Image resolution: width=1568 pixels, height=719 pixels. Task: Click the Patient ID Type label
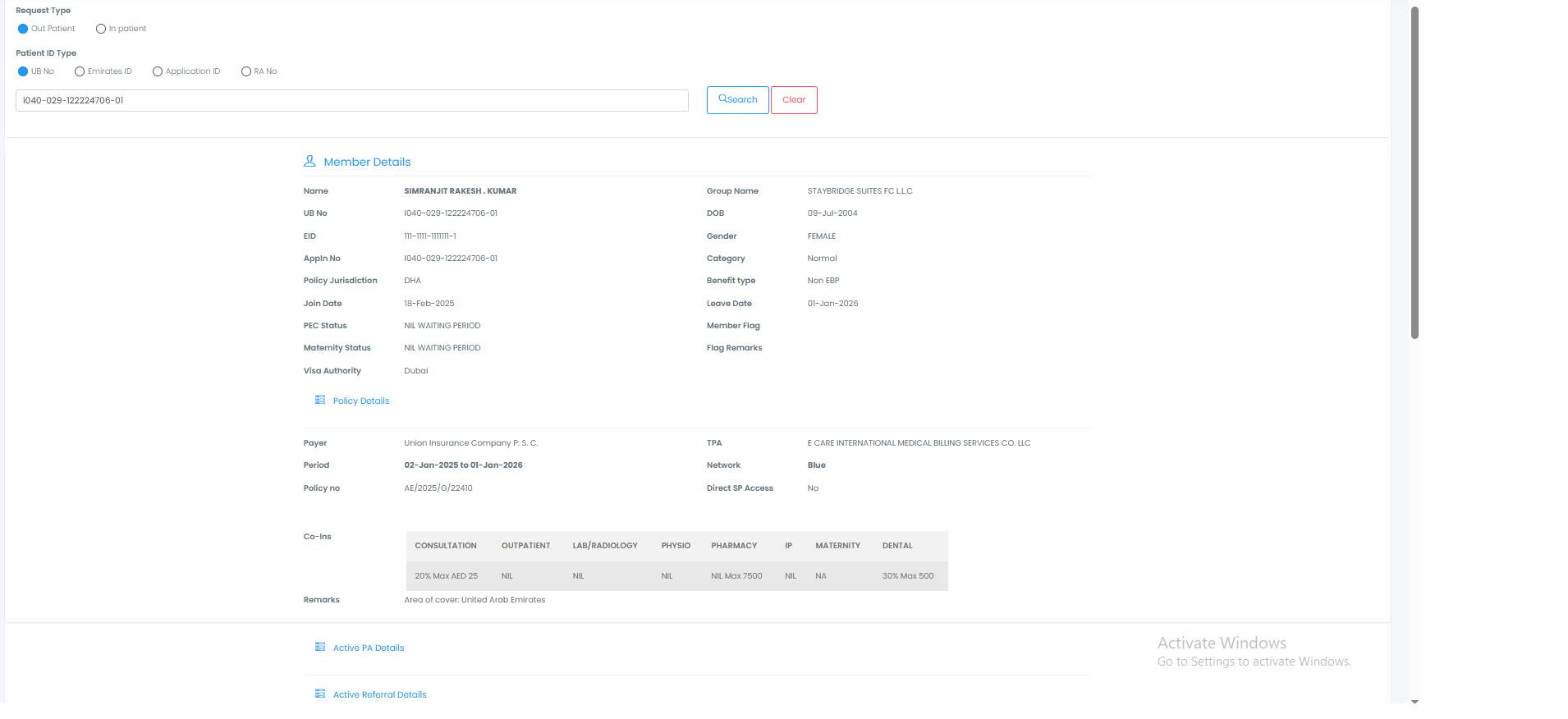click(x=46, y=53)
